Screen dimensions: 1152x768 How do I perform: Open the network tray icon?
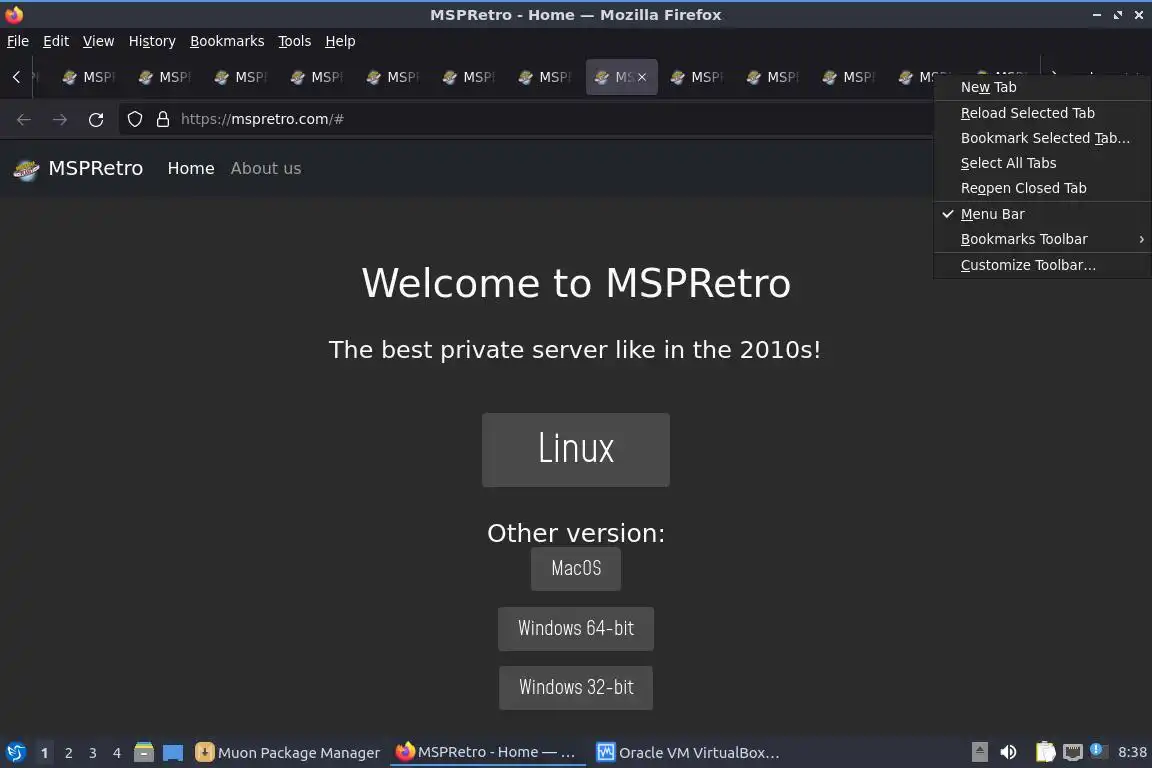(x=1073, y=752)
